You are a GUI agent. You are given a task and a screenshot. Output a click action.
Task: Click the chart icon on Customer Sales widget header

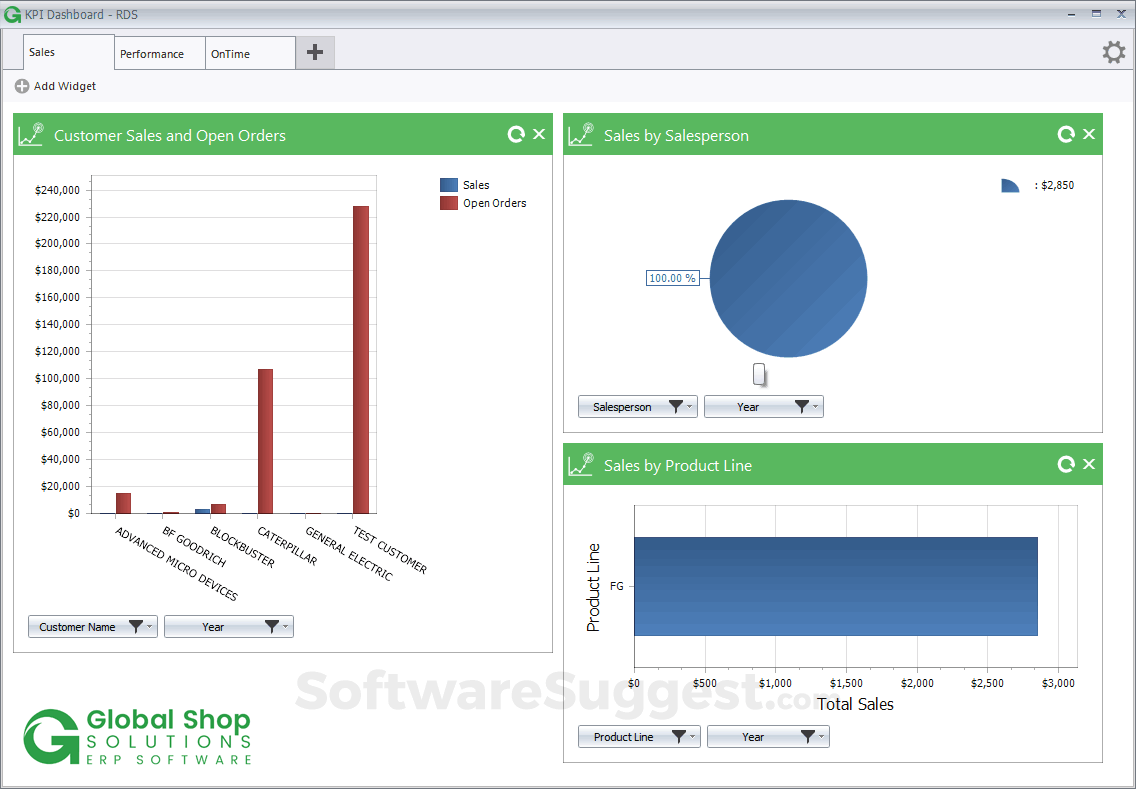pyautogui.click(x=31, y=133)
